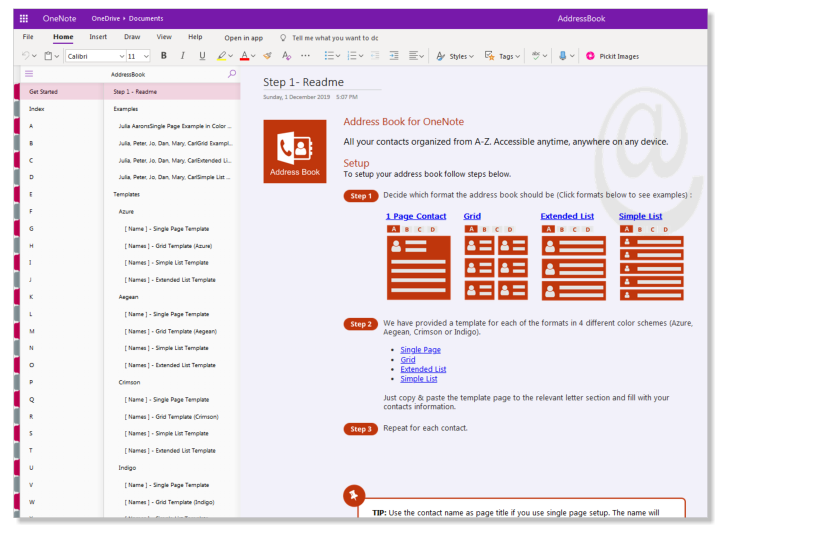Expand the paste options dropdown arrow

click(x=56, y=56)
